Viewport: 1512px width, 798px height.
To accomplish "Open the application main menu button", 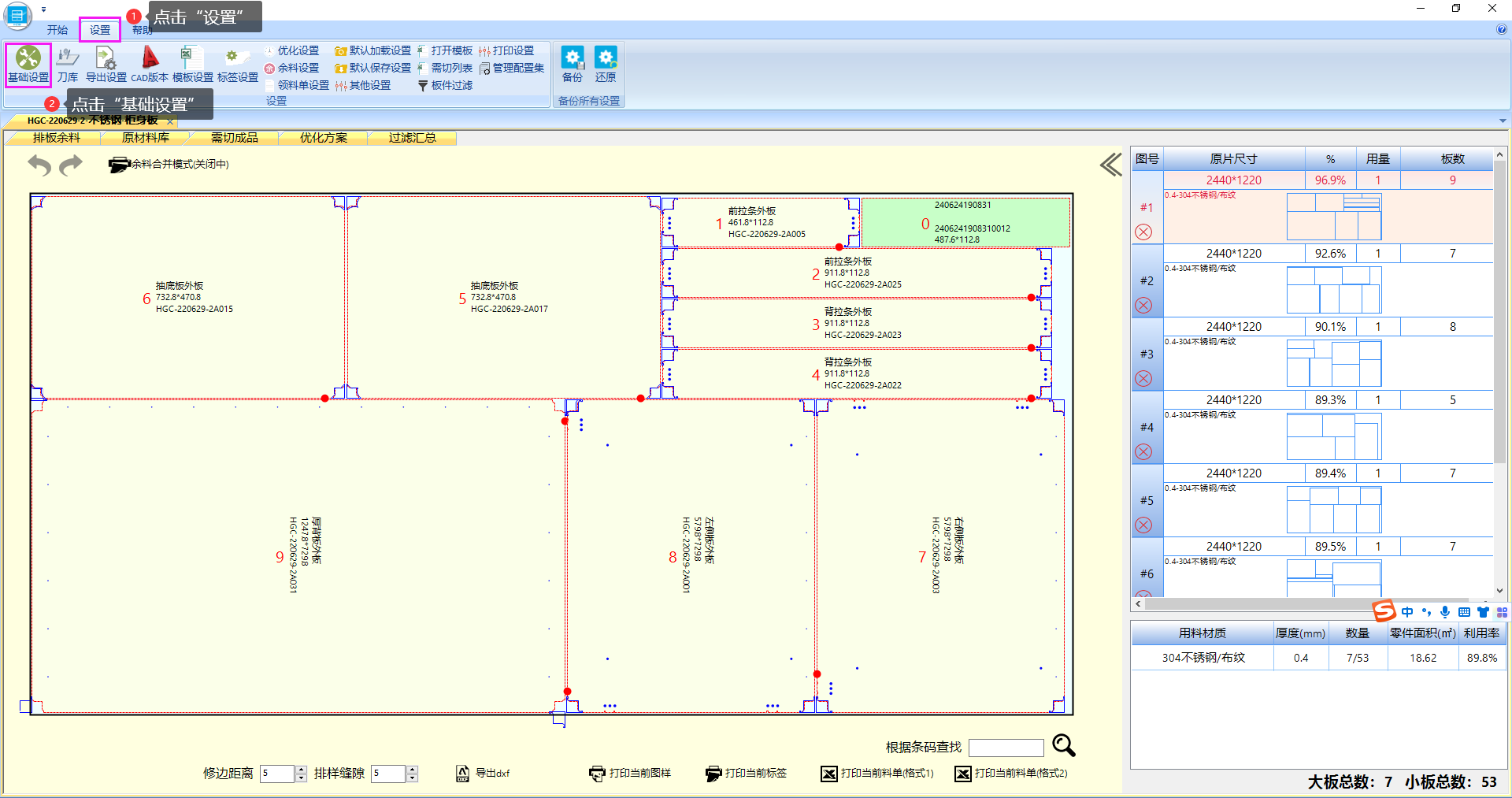I will [x=17, y=16].
